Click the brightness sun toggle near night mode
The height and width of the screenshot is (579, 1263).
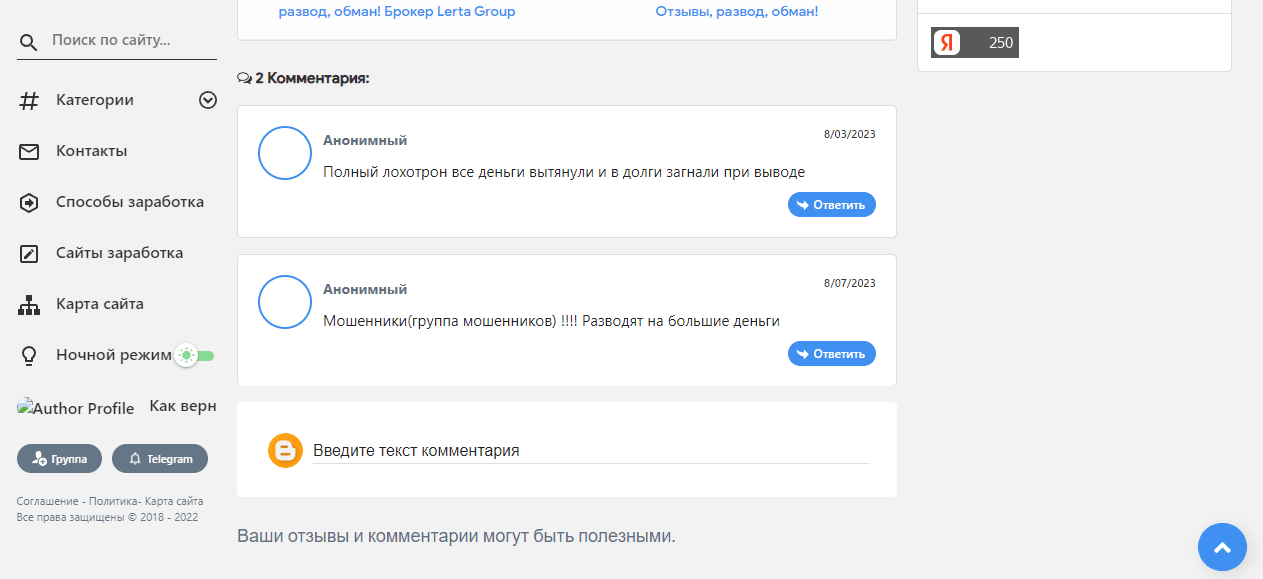coord(185,354)
